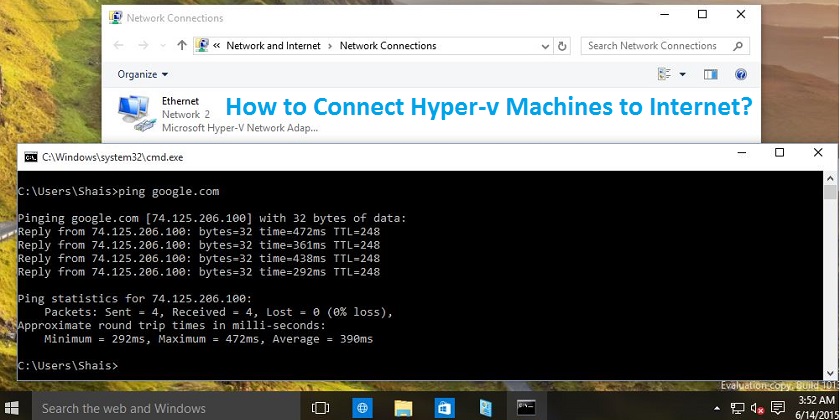Click the reply line with time=361ms
This screenshot has height=420, width=840.
pos(199,245)
